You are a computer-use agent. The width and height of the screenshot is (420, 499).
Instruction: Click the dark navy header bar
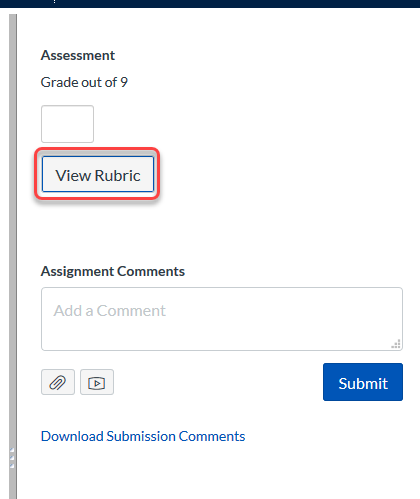pyautogui.click(x=210, y=4)
